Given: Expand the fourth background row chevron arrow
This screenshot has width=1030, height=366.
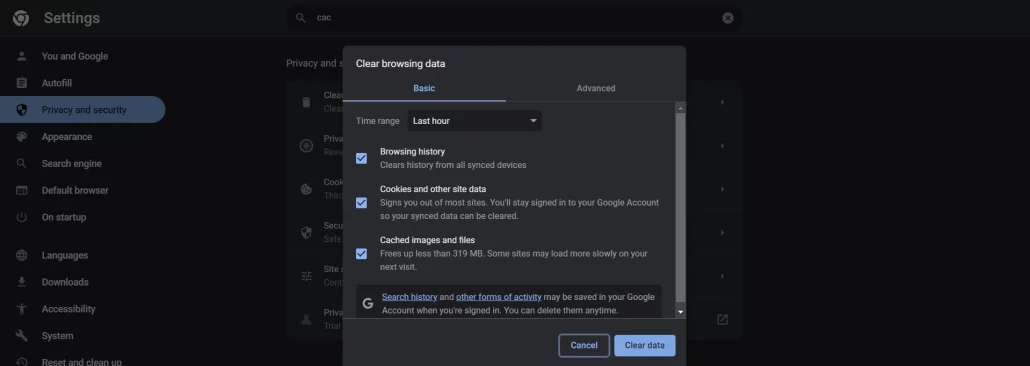Looking at the screenshot, I should click(x=722, y=232).
